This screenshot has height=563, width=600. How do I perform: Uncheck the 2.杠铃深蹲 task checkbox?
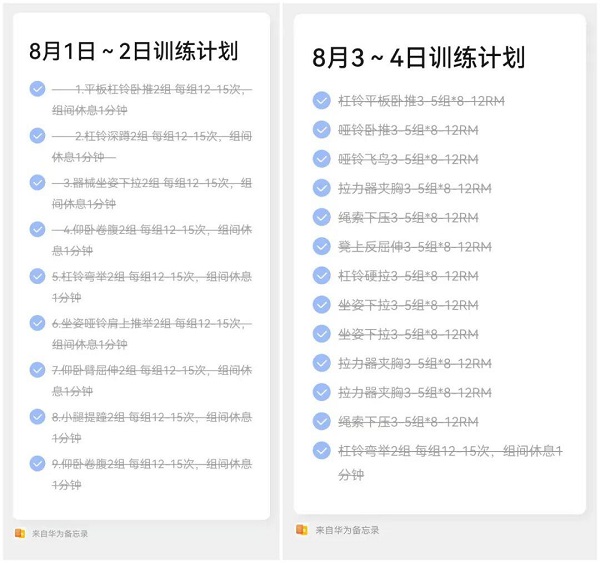click(x=38, y=135)
